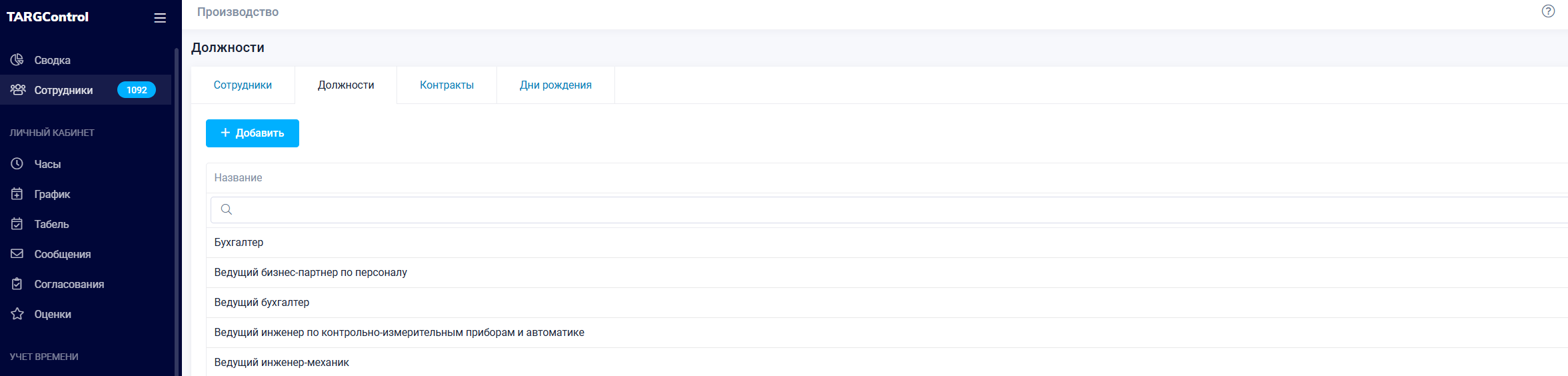
Task: Select the Бухгалтер row
Action: (239, 243)
